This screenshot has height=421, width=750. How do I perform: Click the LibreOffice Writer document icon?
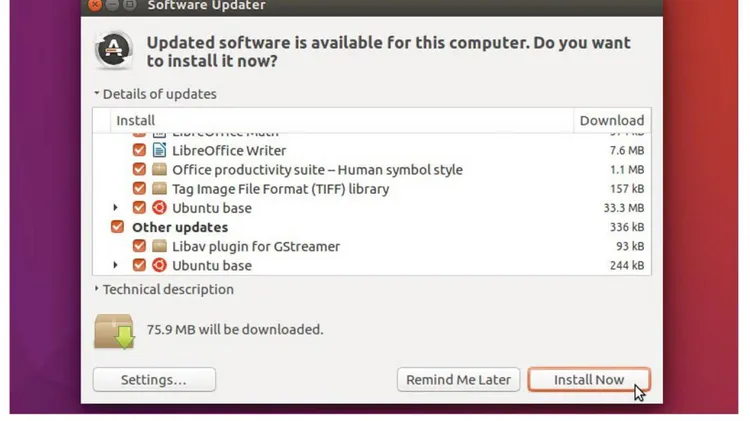(159, 150)
